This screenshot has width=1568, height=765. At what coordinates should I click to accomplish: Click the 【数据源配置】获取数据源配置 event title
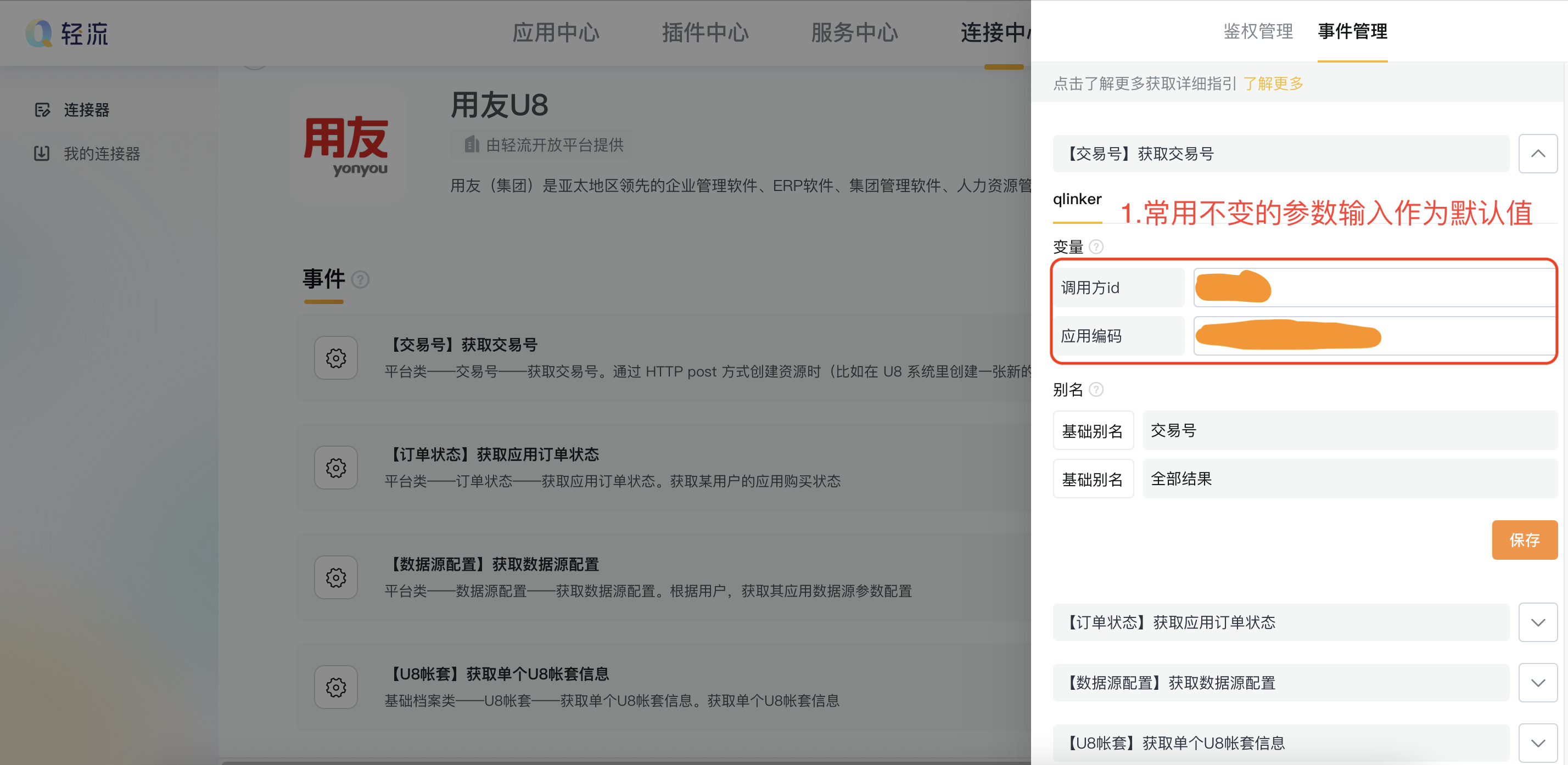[492, 565]
